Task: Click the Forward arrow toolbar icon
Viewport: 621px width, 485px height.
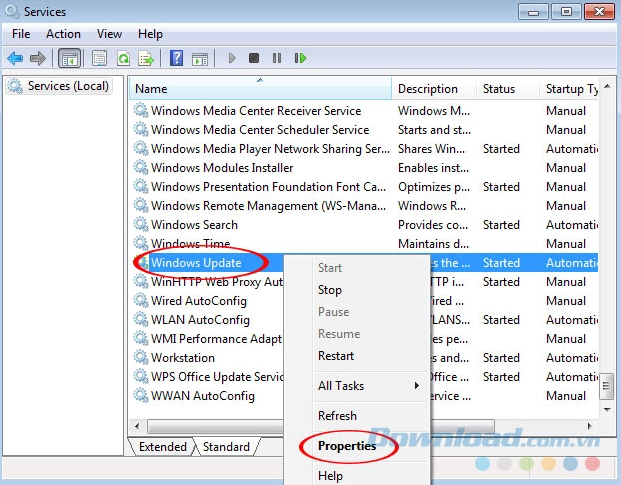Action: tap(38, 59)
